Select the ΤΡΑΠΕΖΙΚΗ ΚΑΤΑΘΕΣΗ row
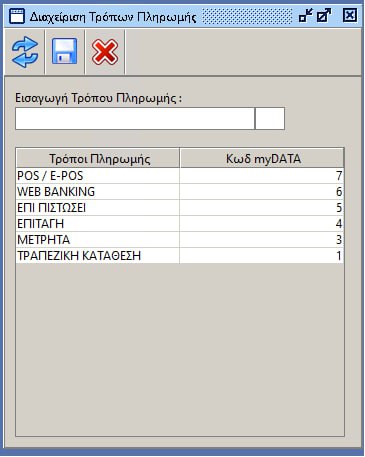 (180, 256)
